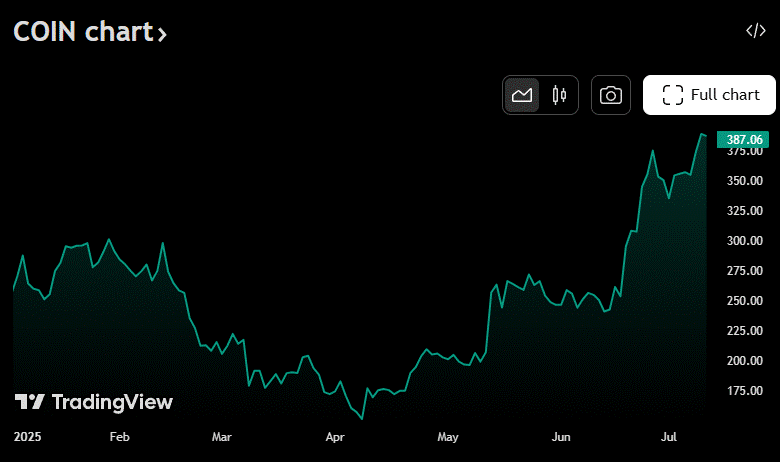Click the 350.00 price axis label
Image resolution: width=780 pixels, height=462 pixels.
(745, 181)
